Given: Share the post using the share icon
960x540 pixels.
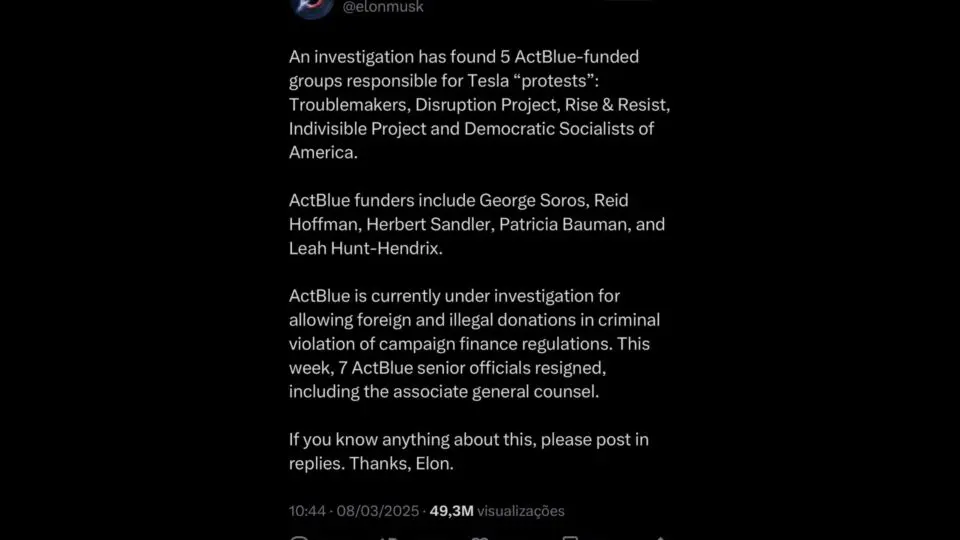Looking at the screenshot, I should tap(660, 538).
